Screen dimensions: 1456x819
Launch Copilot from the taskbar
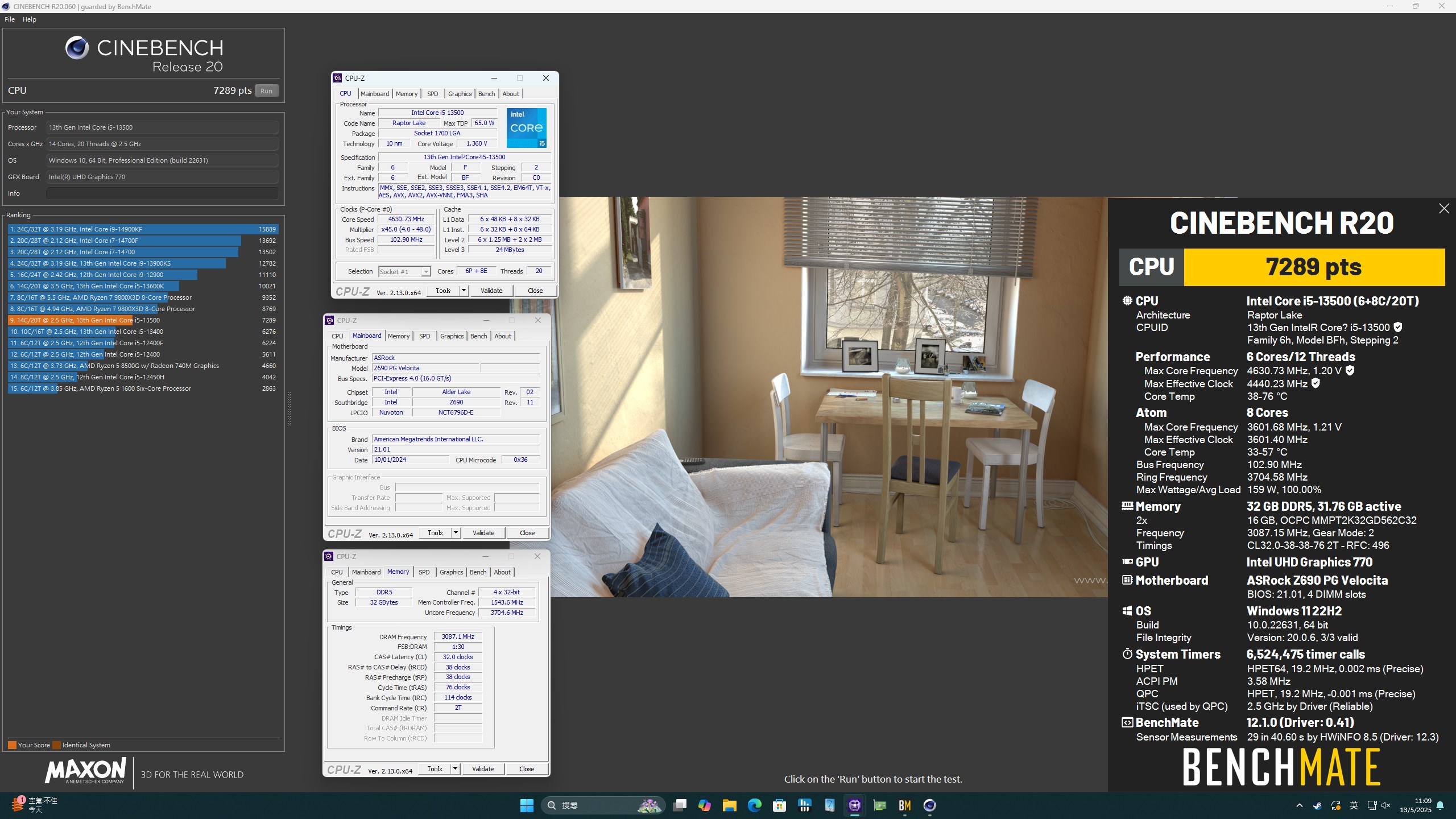pos(705,805)
